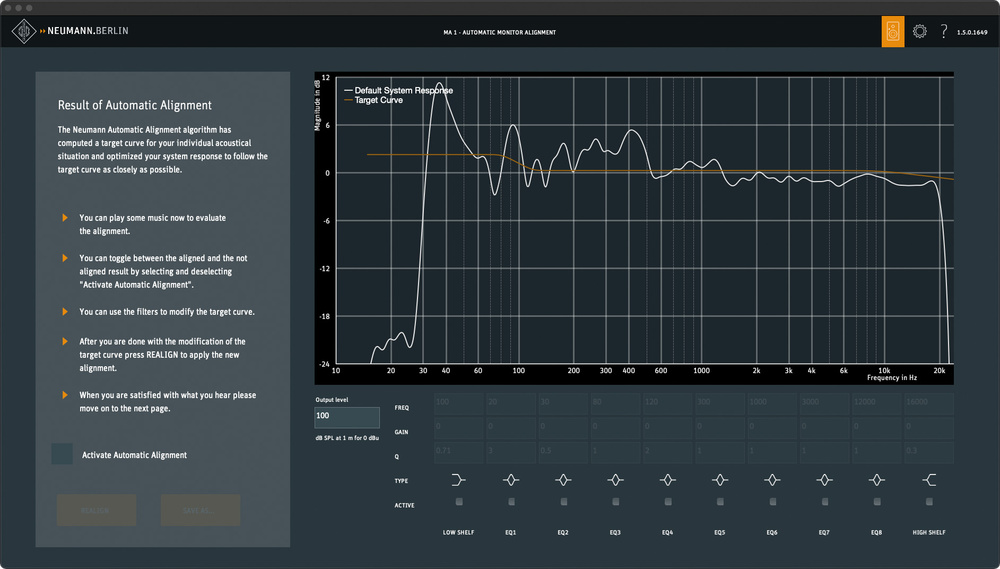Click the SAVE AS... button
The width and height of the screenshot is (1000, 569).
pyautogui.click(x=200, y=510)
